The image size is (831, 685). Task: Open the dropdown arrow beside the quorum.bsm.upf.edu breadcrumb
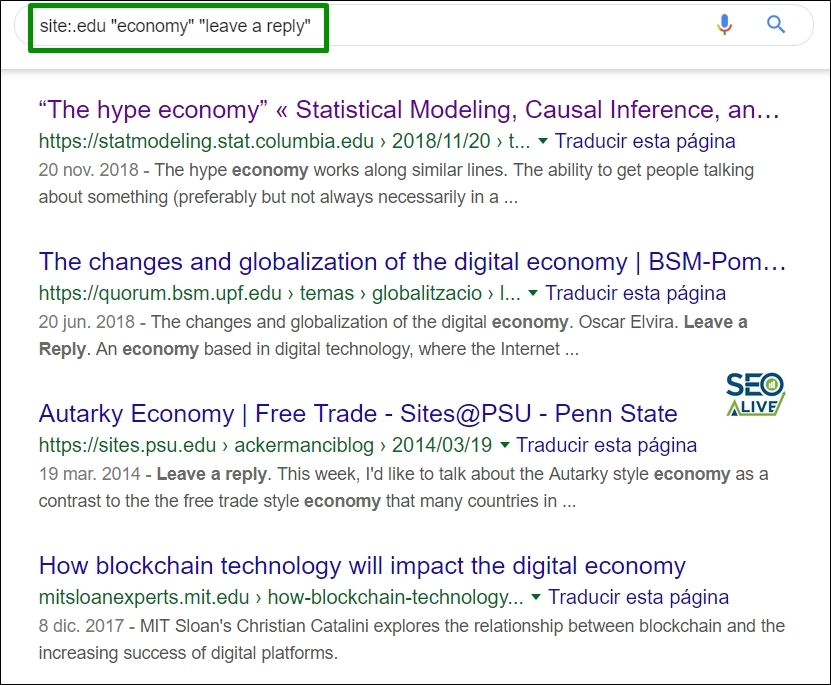[x=534, y=293]
